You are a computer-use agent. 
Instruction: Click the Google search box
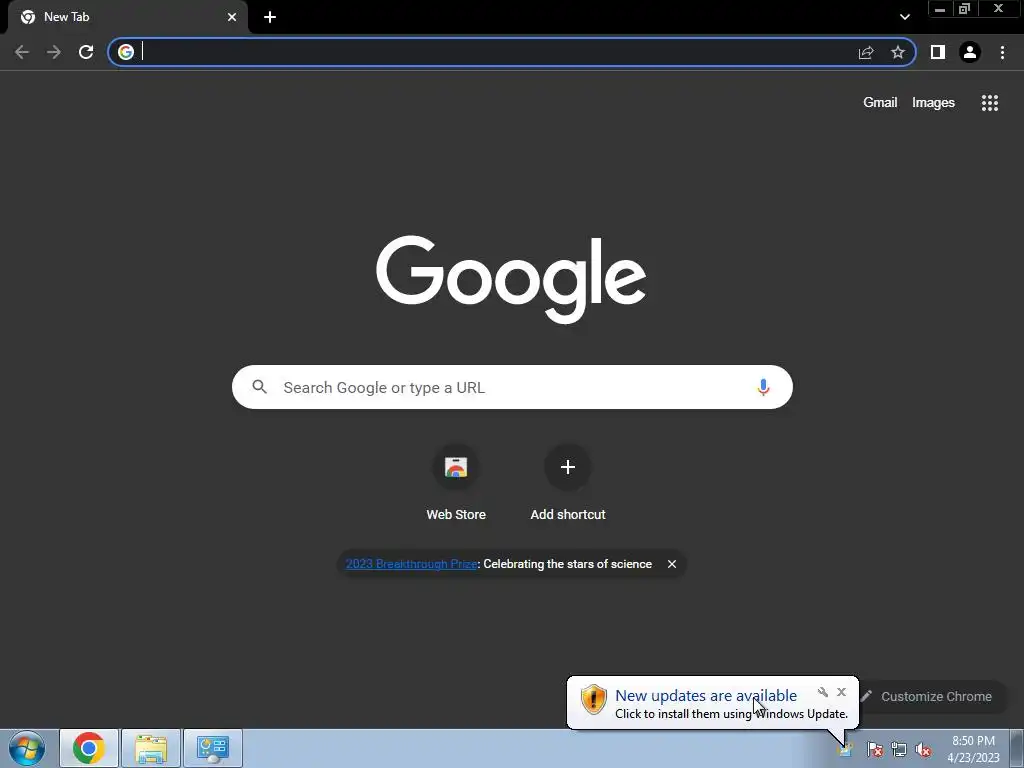[512, 387]
